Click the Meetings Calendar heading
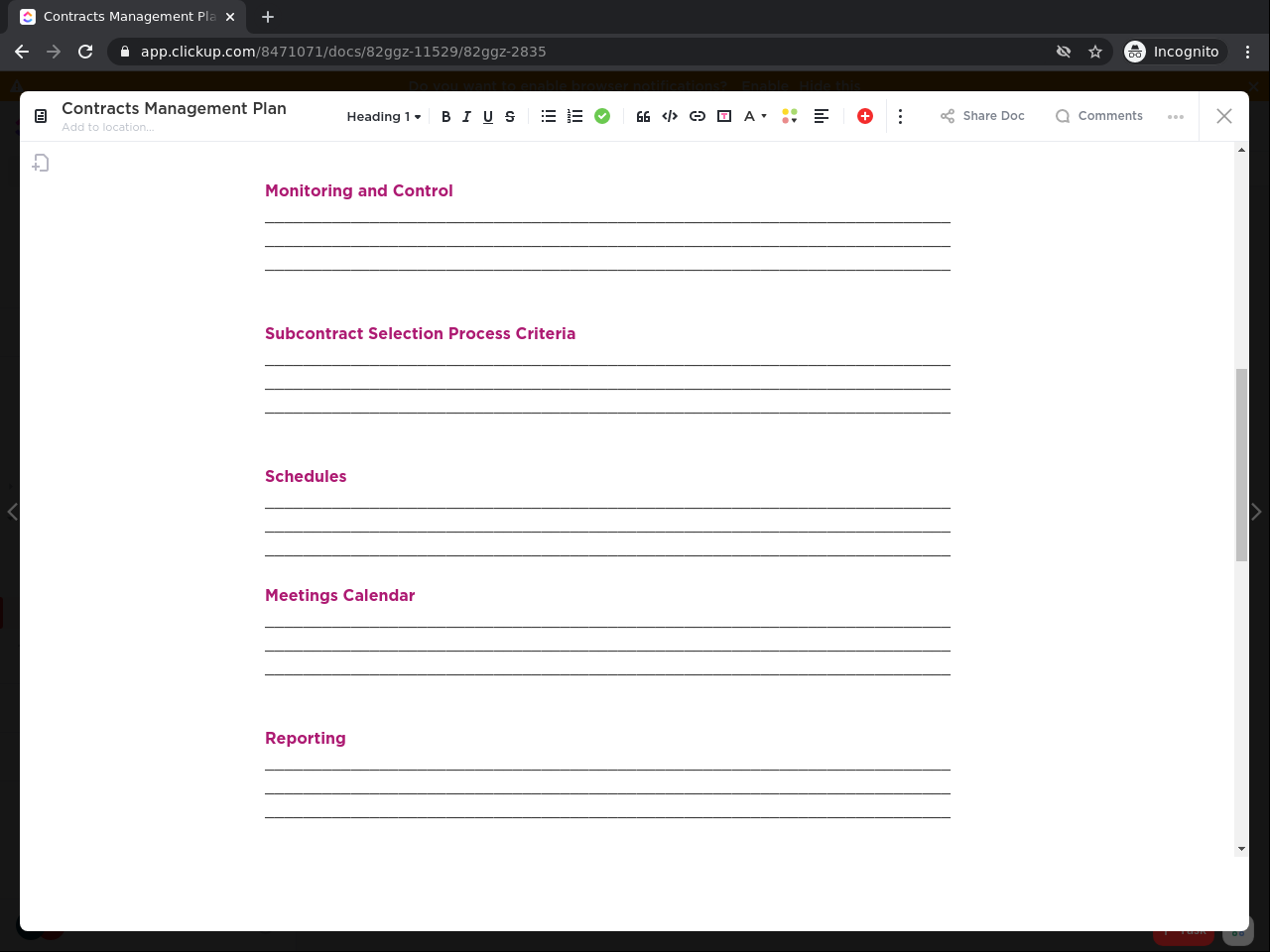This screenshot has height=952, width=1270. [339, 595]
